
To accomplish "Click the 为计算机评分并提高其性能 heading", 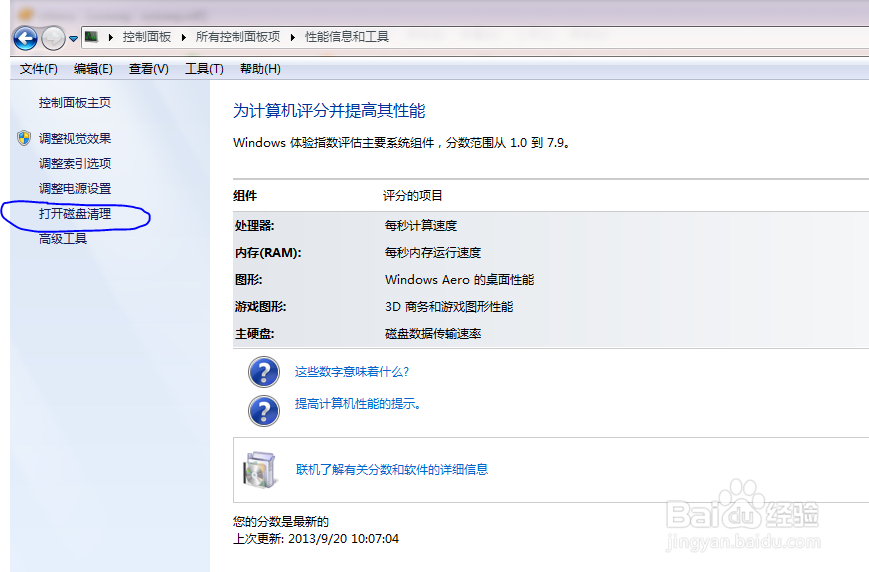I will click(x=329, y=111).
